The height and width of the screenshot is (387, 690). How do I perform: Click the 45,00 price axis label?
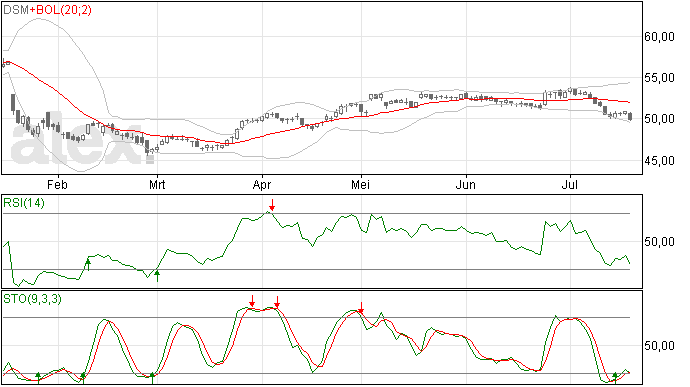pyautogui.click(x=659, y=161)
